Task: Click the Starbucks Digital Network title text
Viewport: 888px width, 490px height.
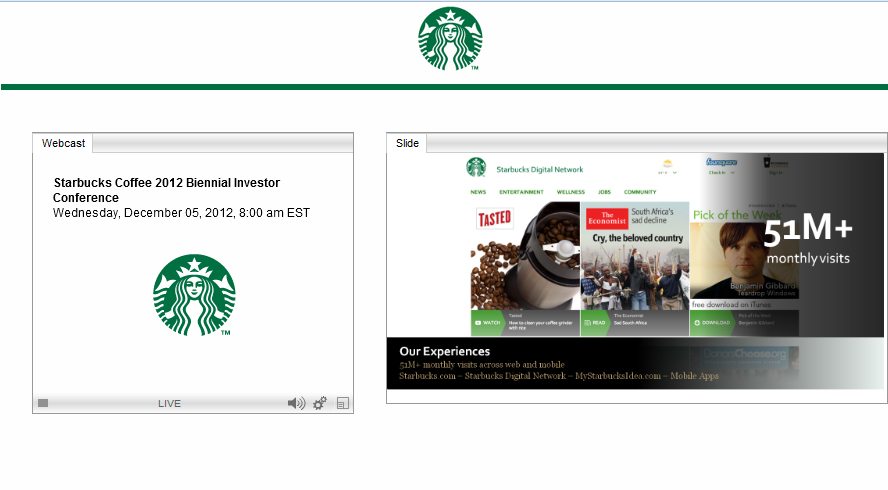Action: click(540, 169)
